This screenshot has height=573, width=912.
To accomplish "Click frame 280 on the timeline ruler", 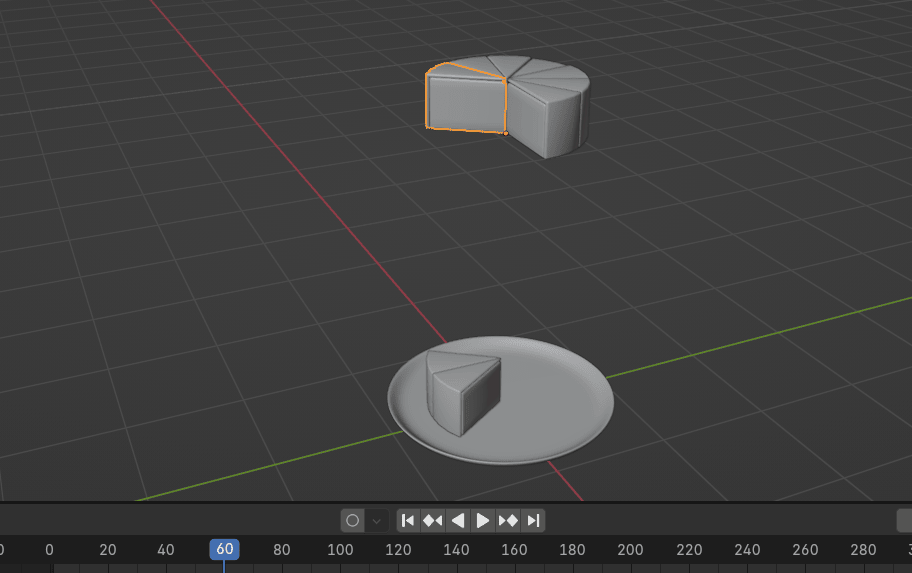I will click(x=862, y=550).
